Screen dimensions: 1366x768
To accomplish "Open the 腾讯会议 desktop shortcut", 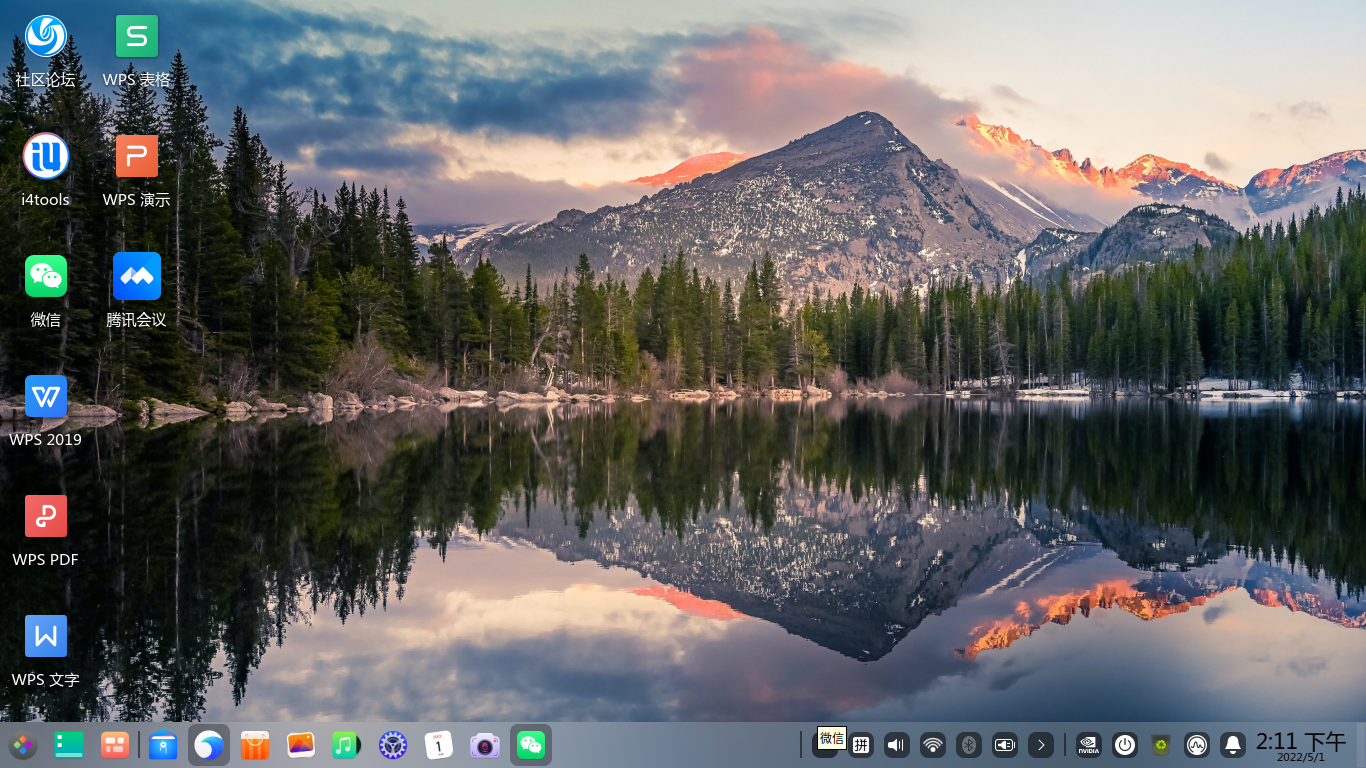I will (x=137, y=290).
